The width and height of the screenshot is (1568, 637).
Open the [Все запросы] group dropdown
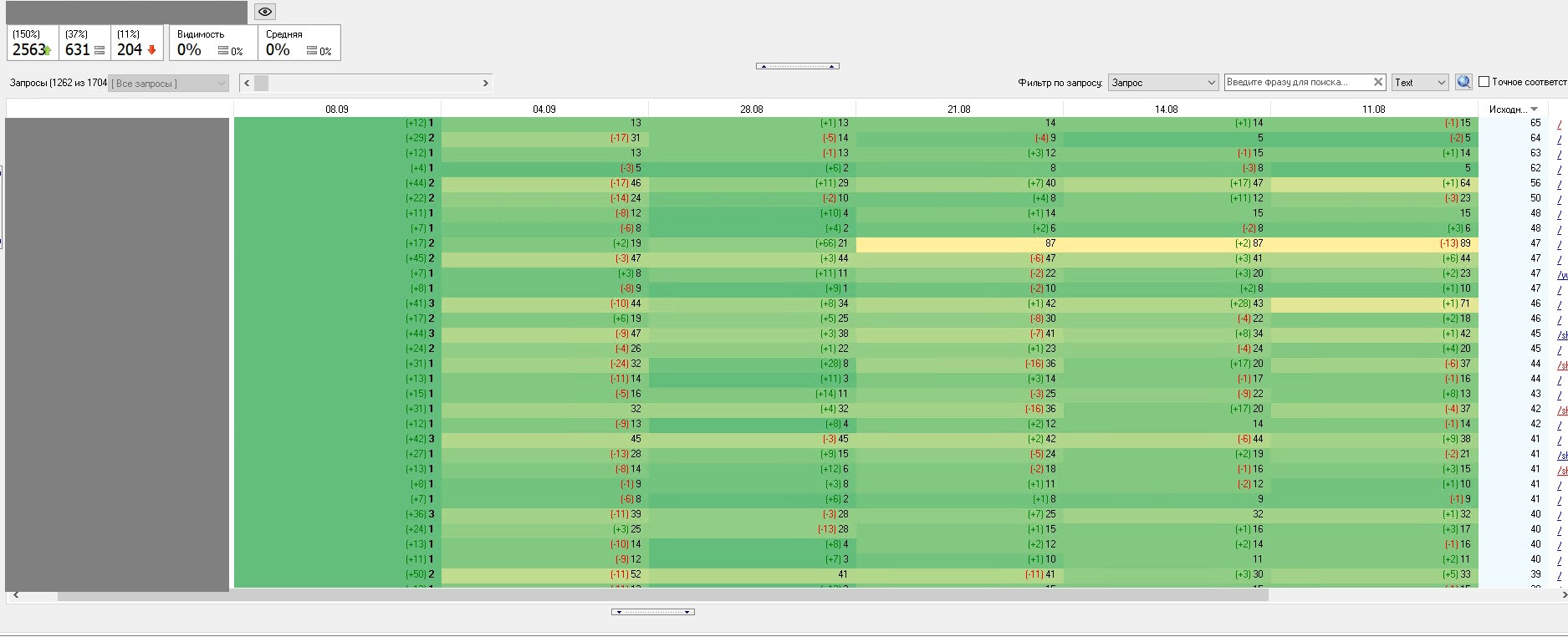pyautogui.click(x=169, y=84)
